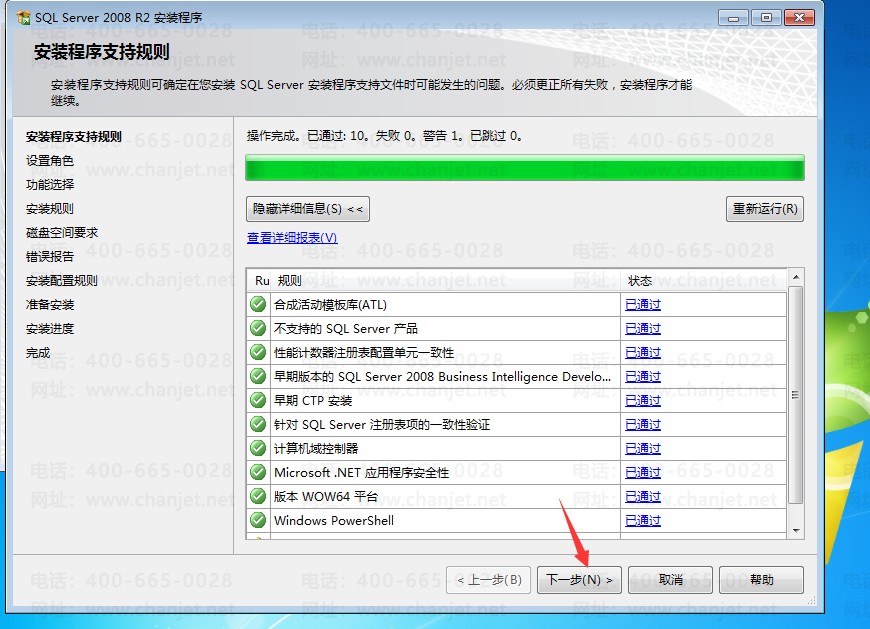
Task: Click the check icon for 版本 WOW64 平台
Action: click(x=258, y=496)
